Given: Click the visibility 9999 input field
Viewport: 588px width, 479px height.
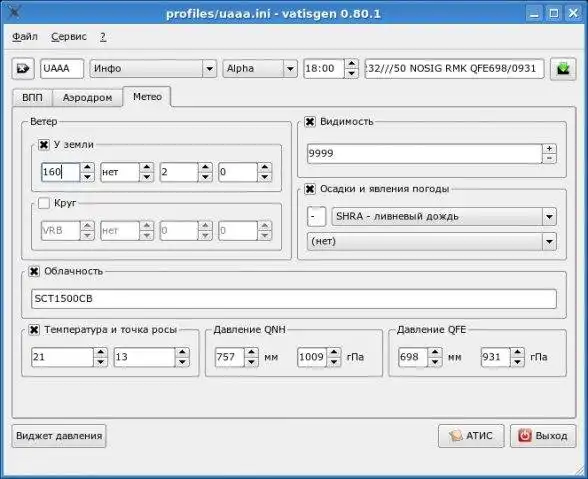Looking at the screenshot, I should [x=424, y=153].
